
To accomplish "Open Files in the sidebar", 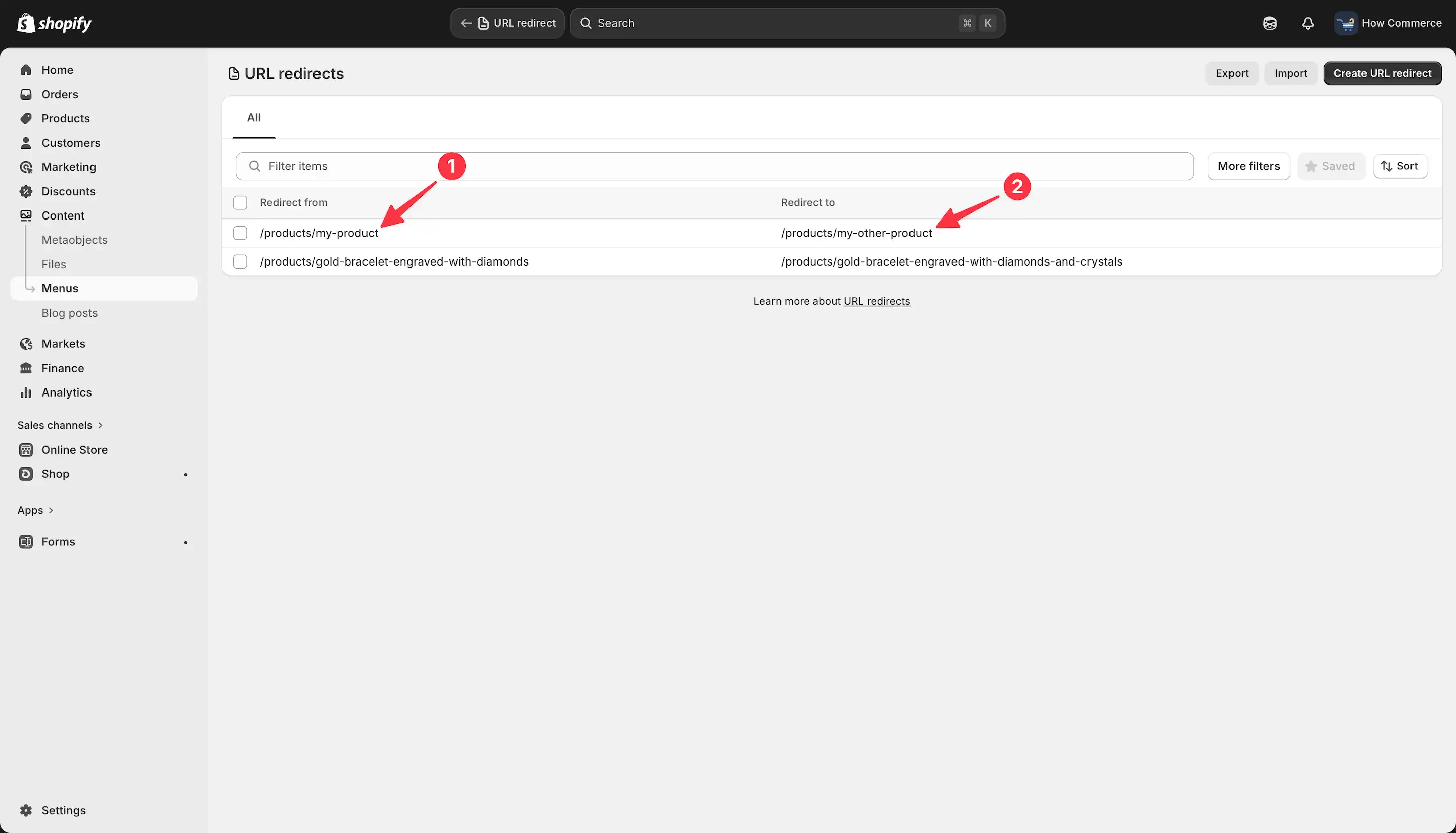I will pos(54,265).
